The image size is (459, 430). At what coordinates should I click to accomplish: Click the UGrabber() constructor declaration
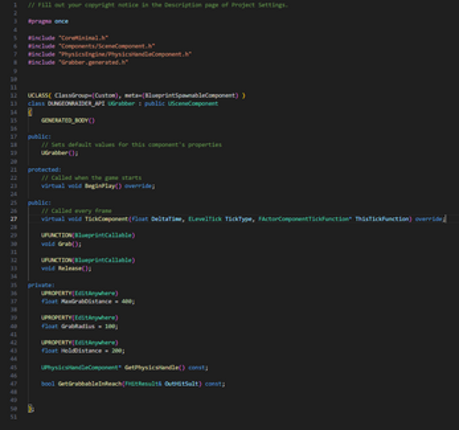58,153
